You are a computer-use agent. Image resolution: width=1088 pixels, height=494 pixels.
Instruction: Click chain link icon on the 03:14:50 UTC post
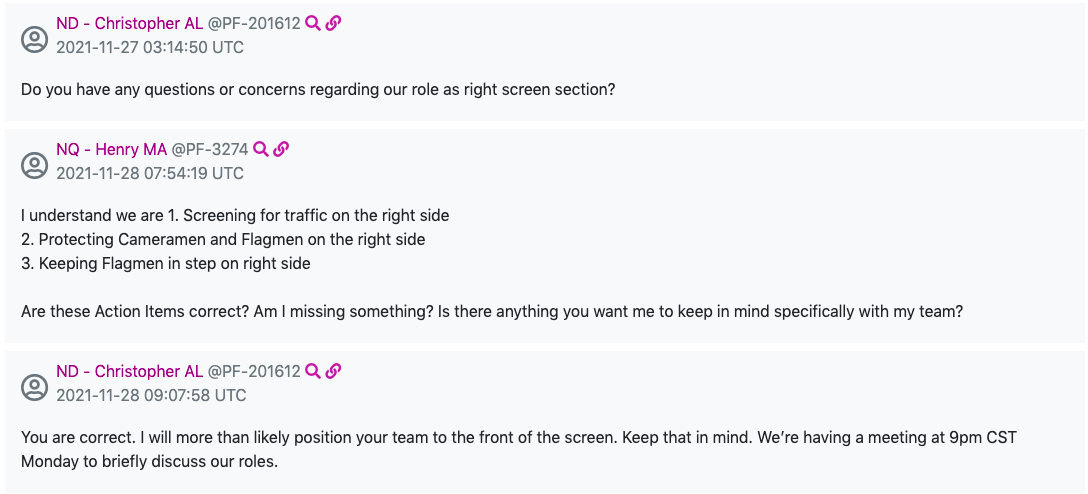coord(334,23)
